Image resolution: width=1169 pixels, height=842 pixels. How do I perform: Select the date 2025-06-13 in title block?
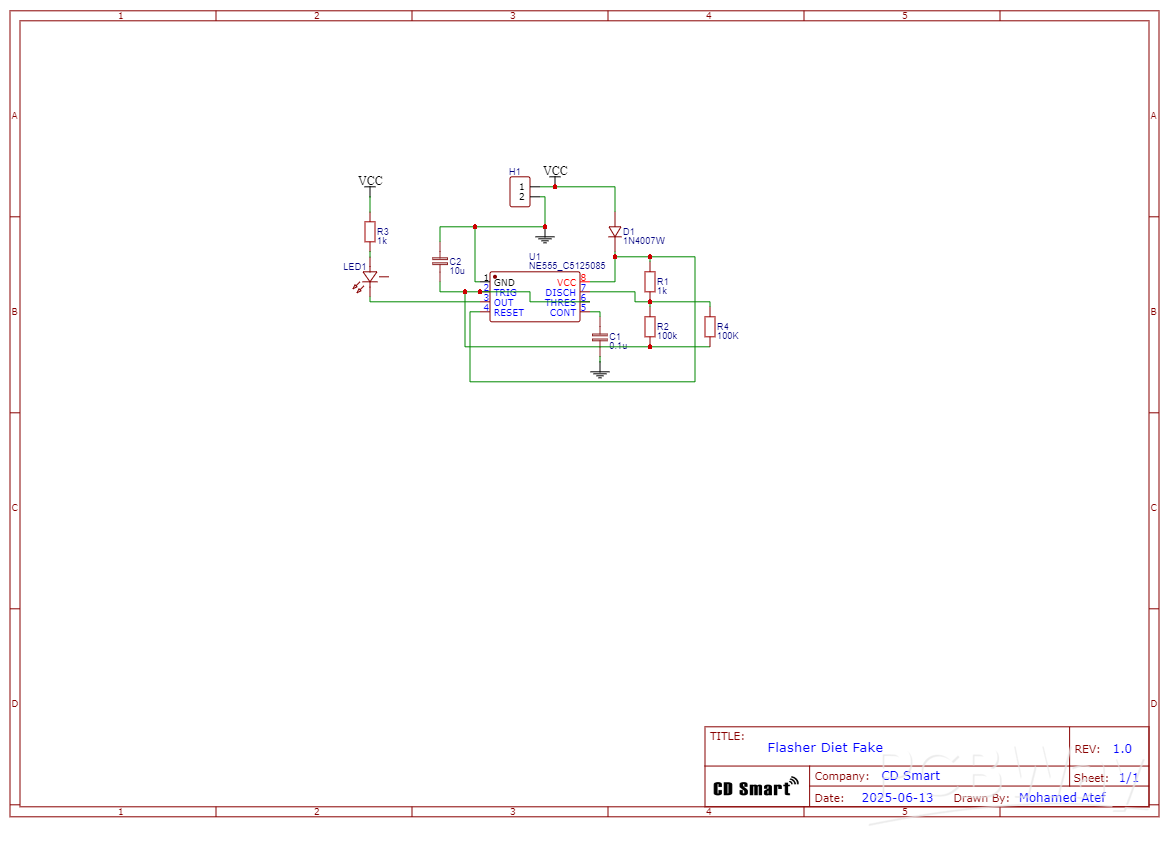pos(897,797)
